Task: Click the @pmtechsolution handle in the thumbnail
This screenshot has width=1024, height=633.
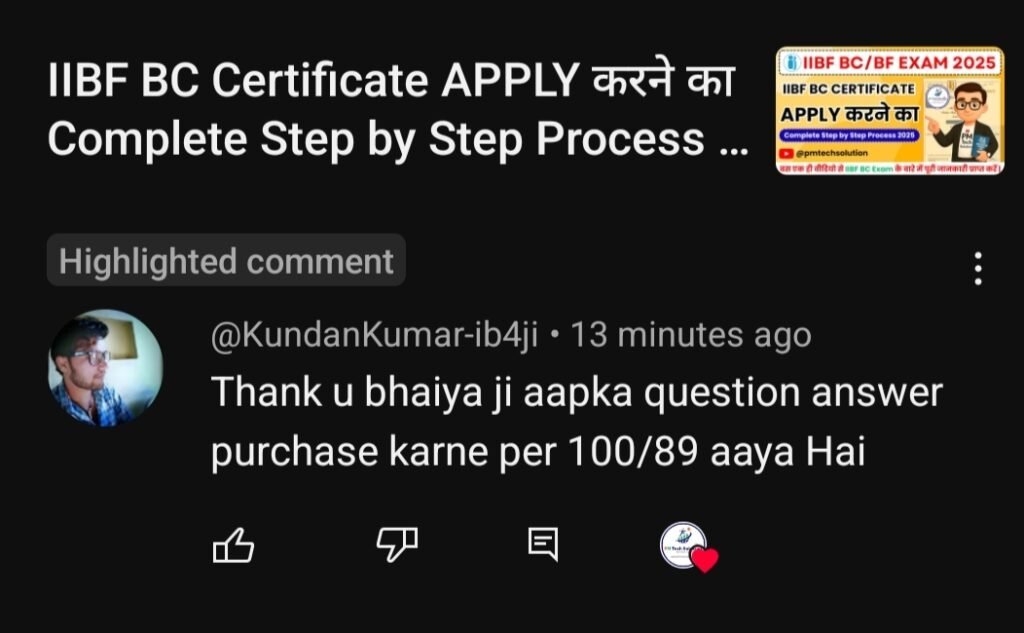Action: 831,154
